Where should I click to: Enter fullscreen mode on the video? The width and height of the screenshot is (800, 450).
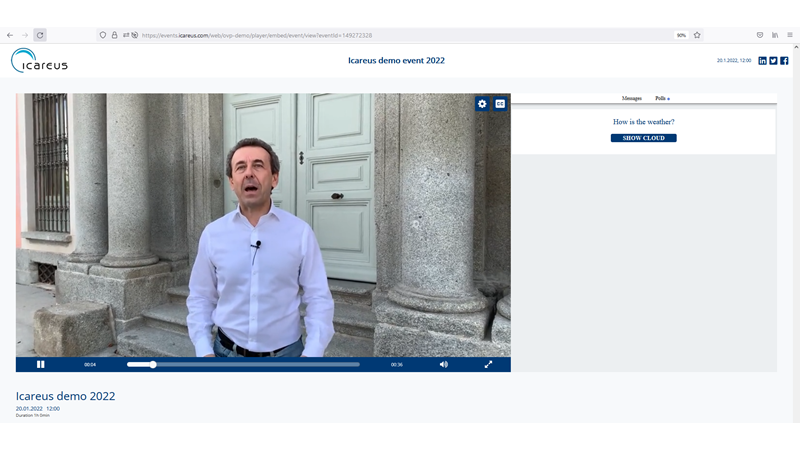pos(488,364)
